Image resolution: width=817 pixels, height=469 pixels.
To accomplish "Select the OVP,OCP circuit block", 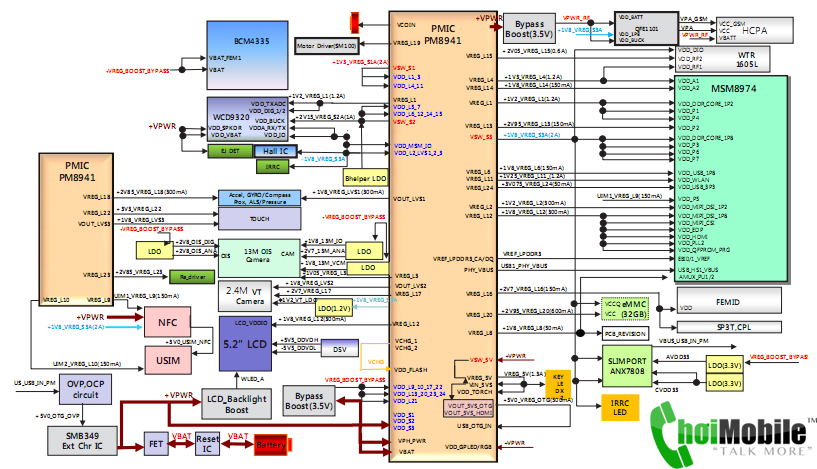I will tap(85, 389).
